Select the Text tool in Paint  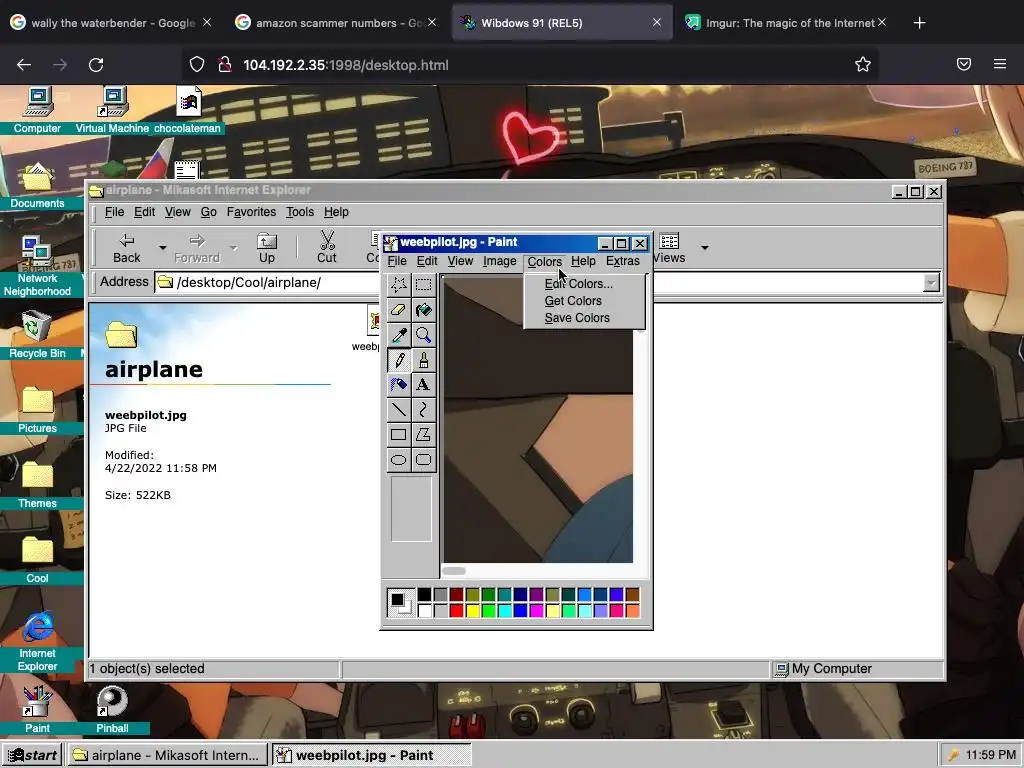tap(423, 385)
